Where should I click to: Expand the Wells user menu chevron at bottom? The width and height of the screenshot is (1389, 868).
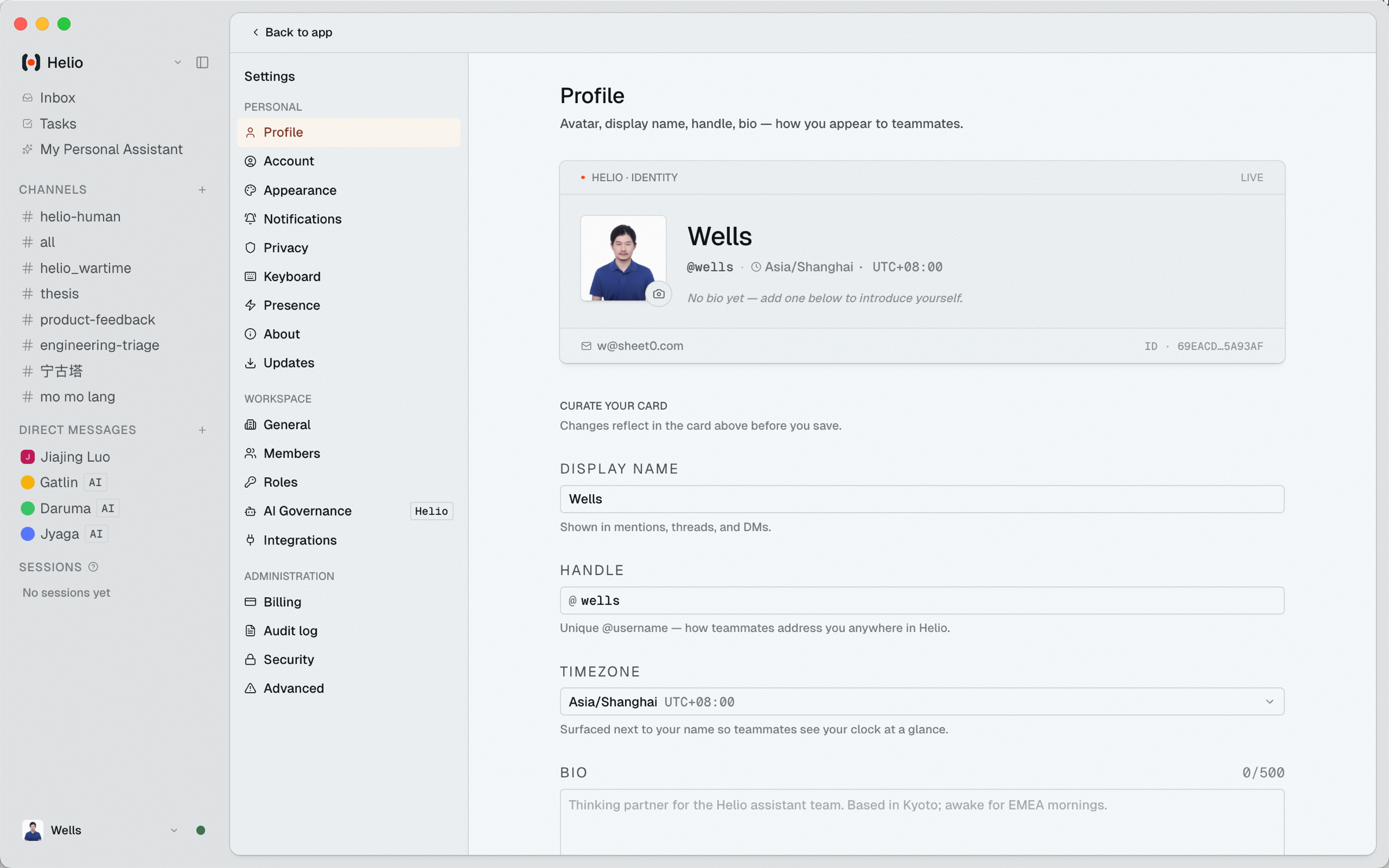coord(174,830)
